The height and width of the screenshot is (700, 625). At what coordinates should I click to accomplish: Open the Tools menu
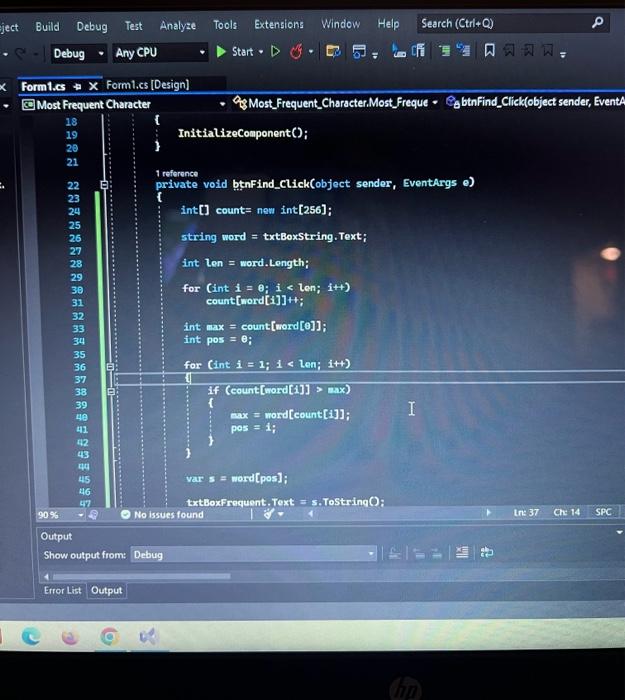(x=225, y=25)
